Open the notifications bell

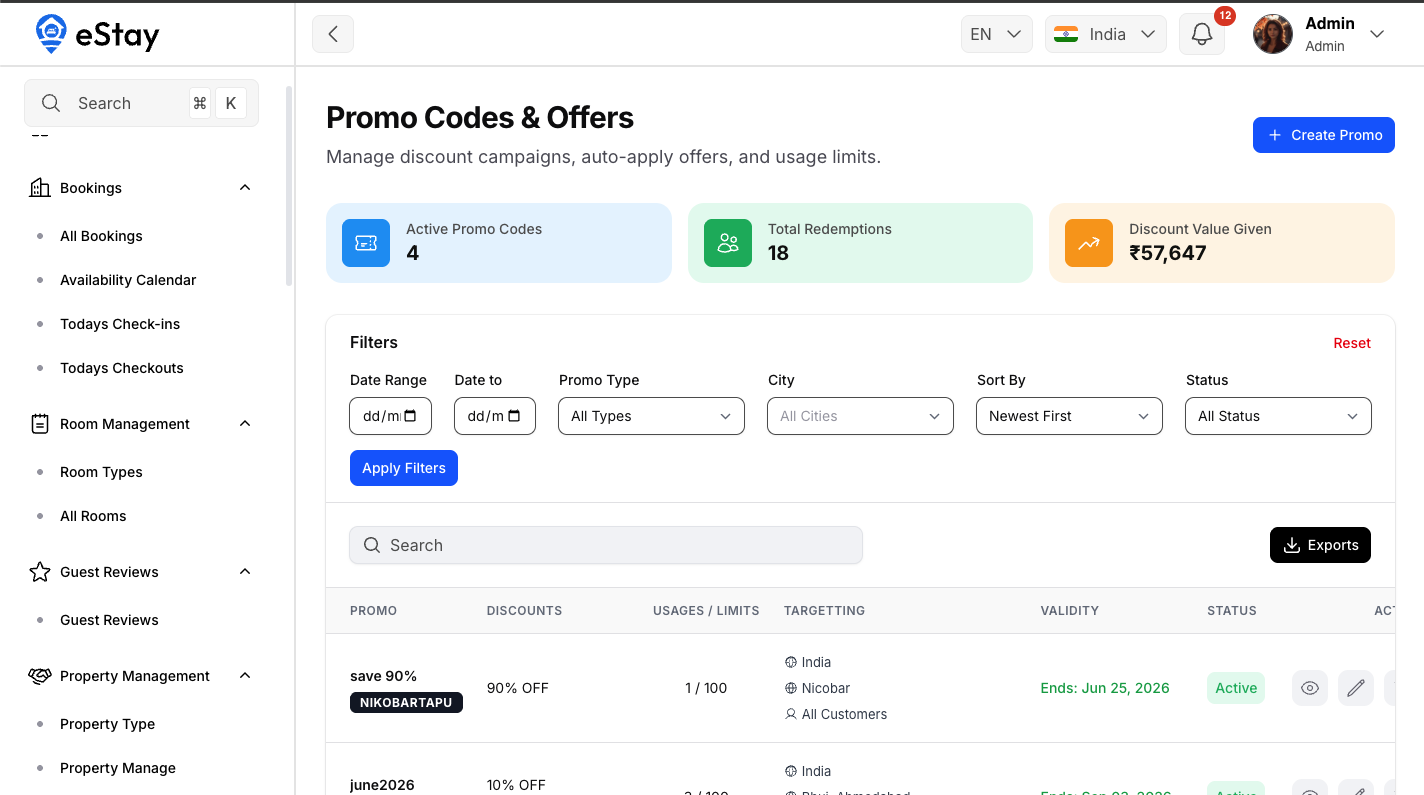pyautogui.click(x=1202, y=34)
